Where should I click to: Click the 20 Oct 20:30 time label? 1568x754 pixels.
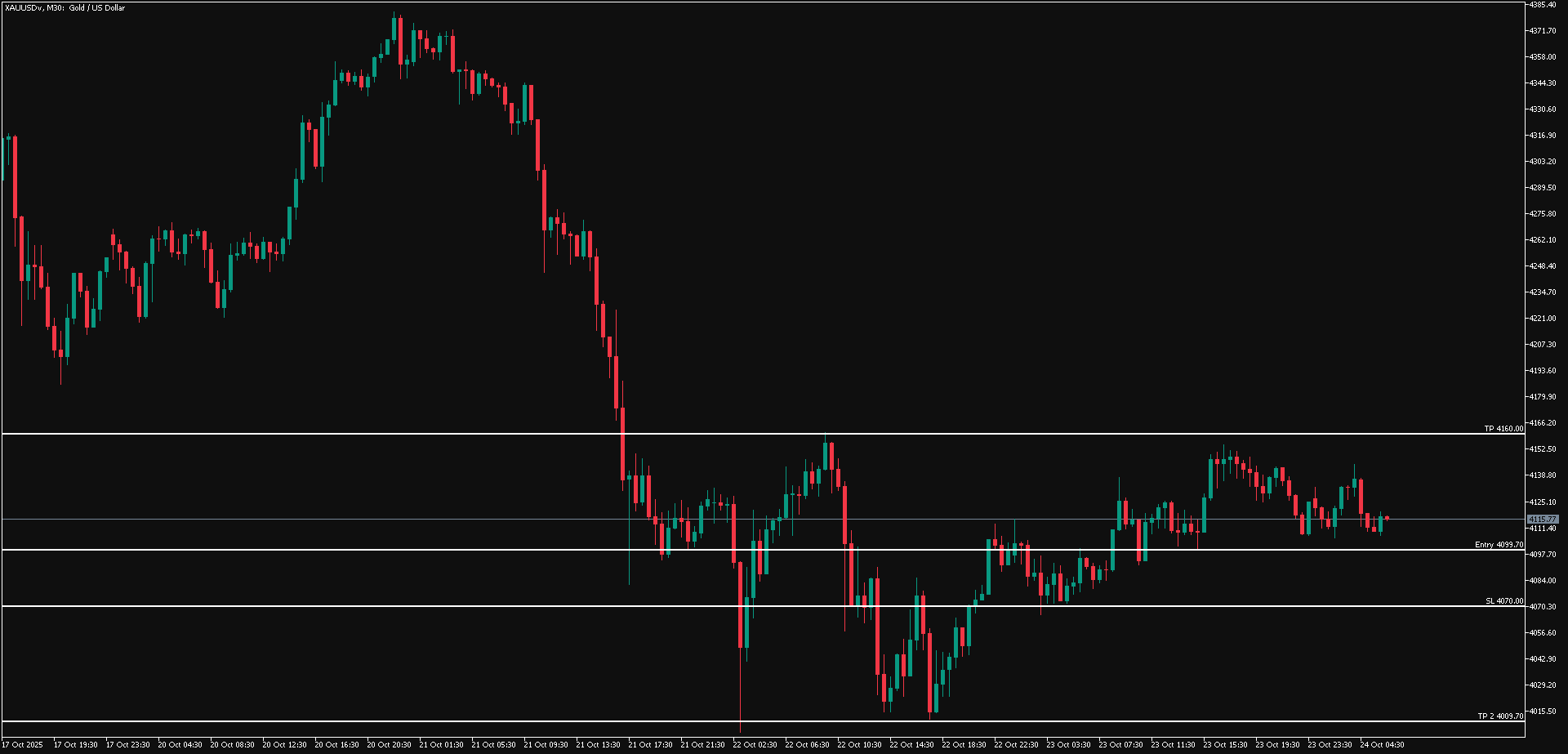(389, 745)
